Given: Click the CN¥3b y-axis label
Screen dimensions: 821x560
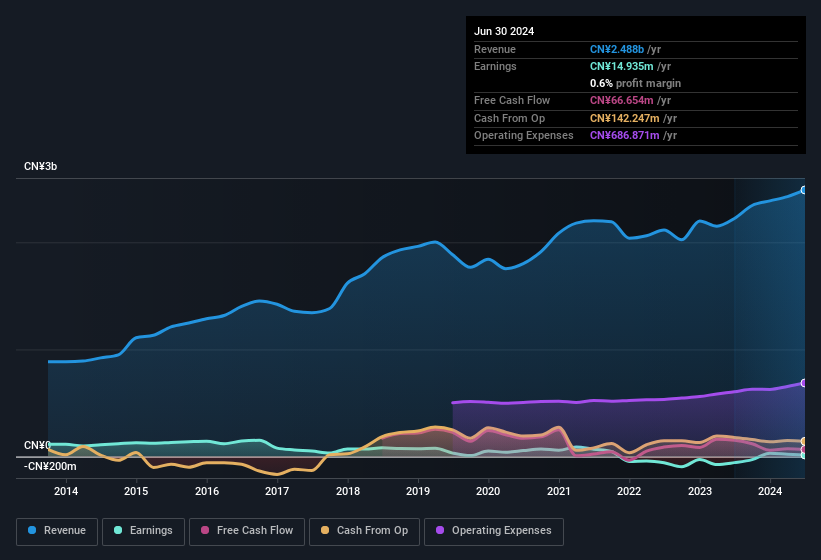Looking at the screenshot, I should coord(40,166).
